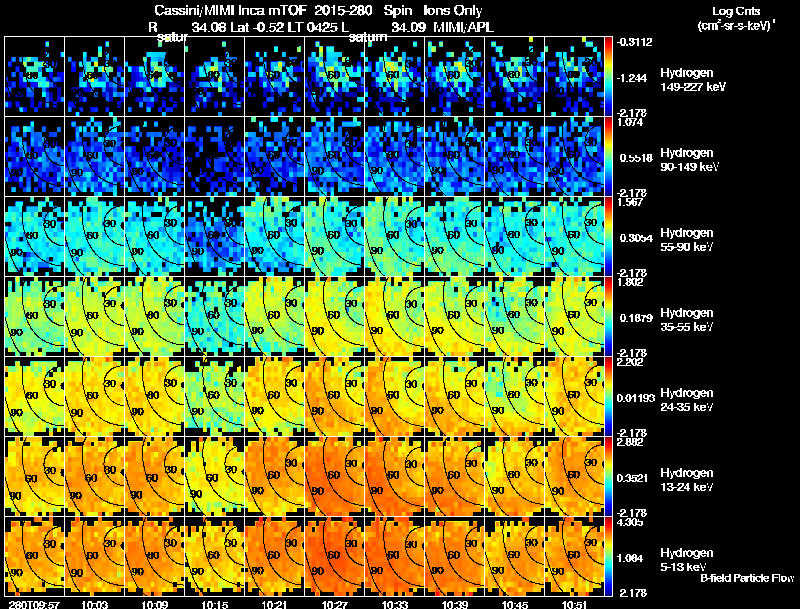The height and width of the screenshot is (609, 800).
Task: Click the '10:39' time label
Action: coord(455,604)
